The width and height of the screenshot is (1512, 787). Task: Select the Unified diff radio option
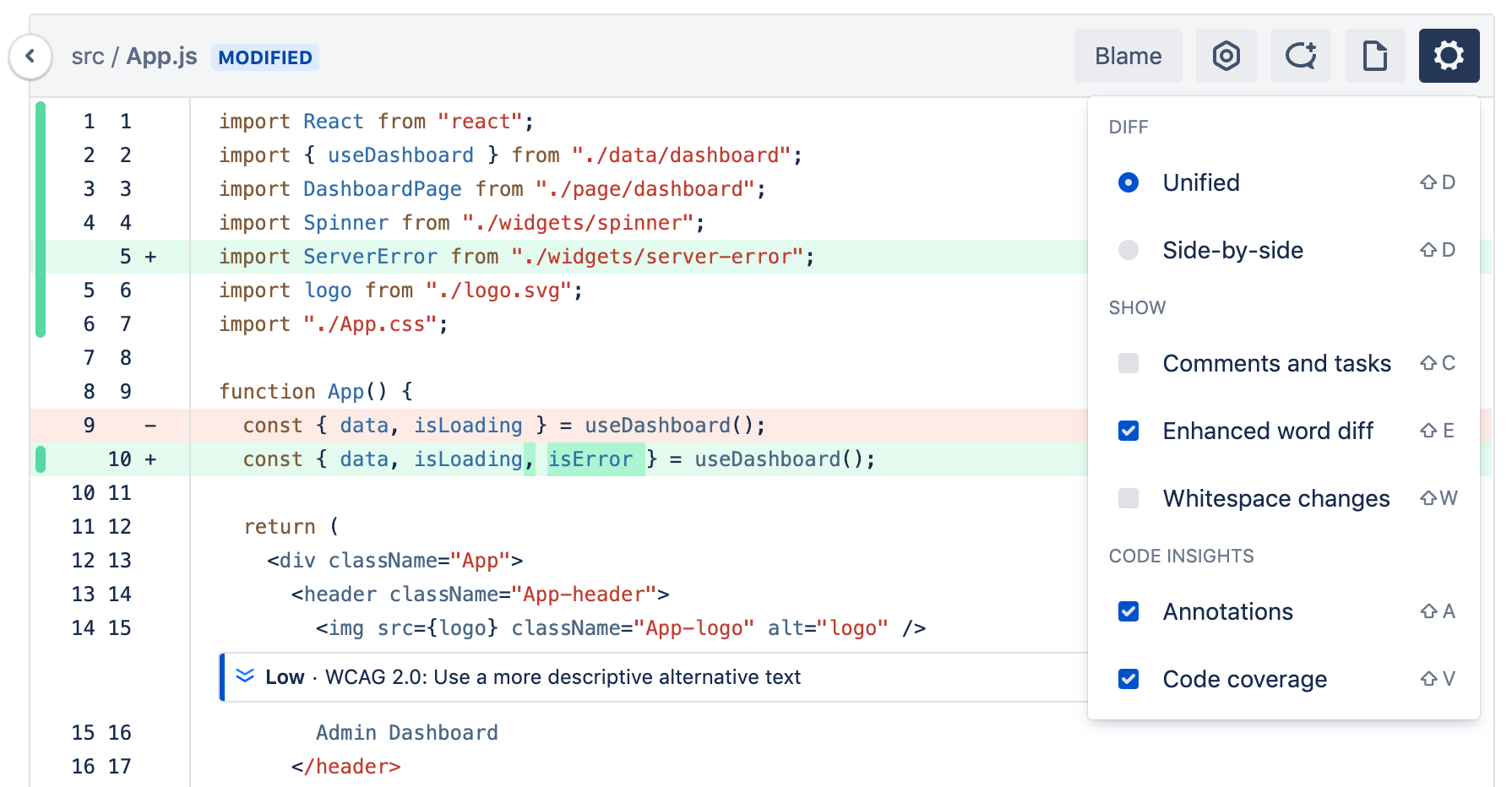click(x=1129, y=182)
